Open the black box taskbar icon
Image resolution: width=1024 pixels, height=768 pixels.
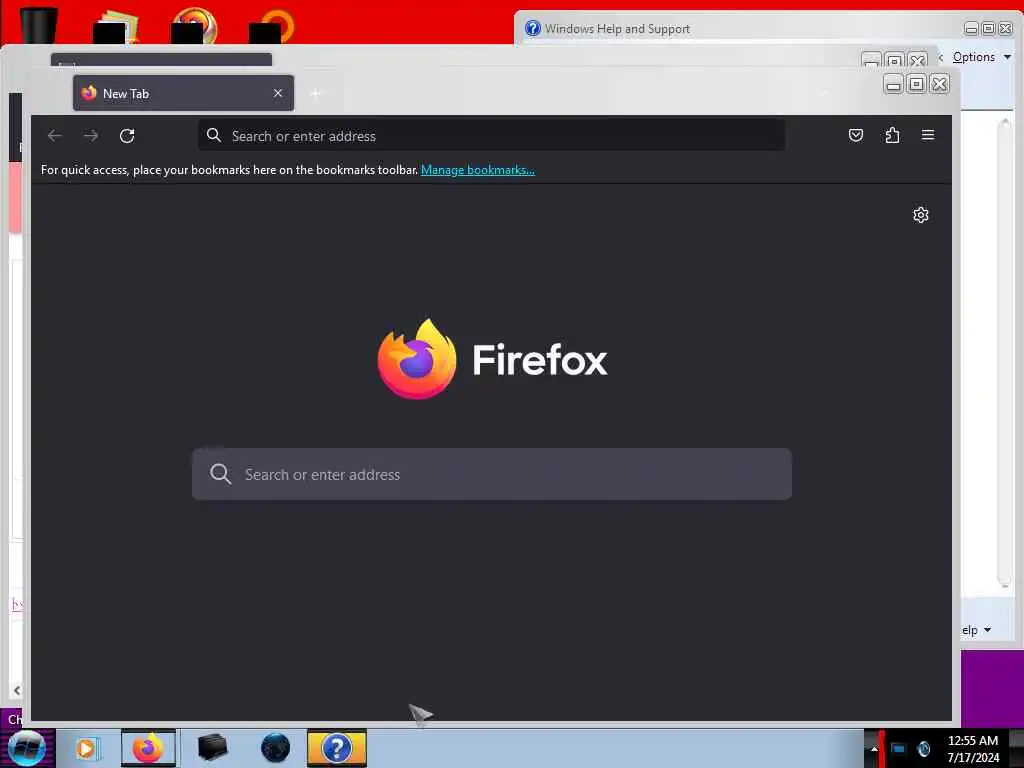(x=212, y=748)
